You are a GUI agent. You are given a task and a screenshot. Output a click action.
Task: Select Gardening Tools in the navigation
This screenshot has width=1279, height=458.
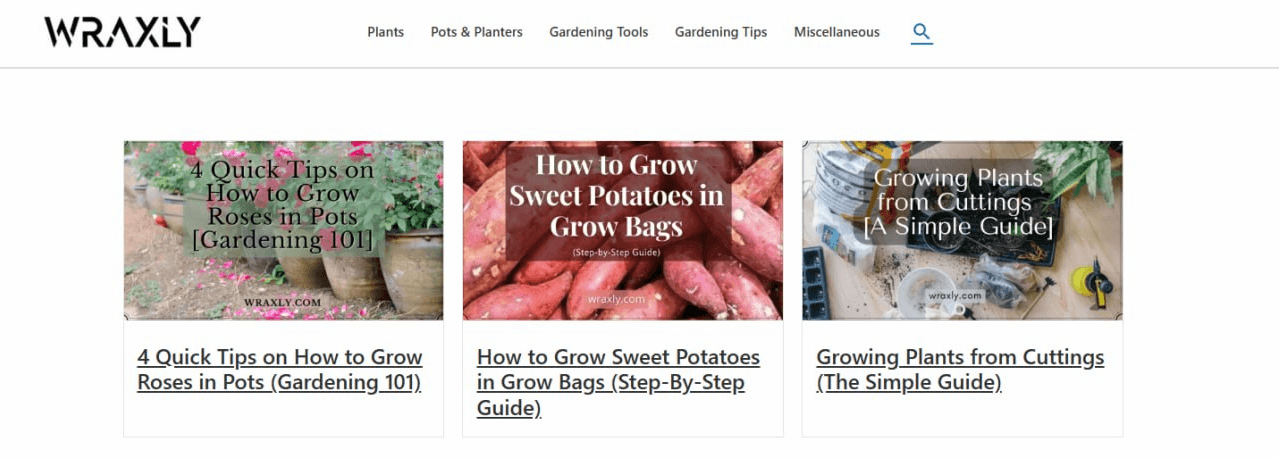tap(598, 32)
